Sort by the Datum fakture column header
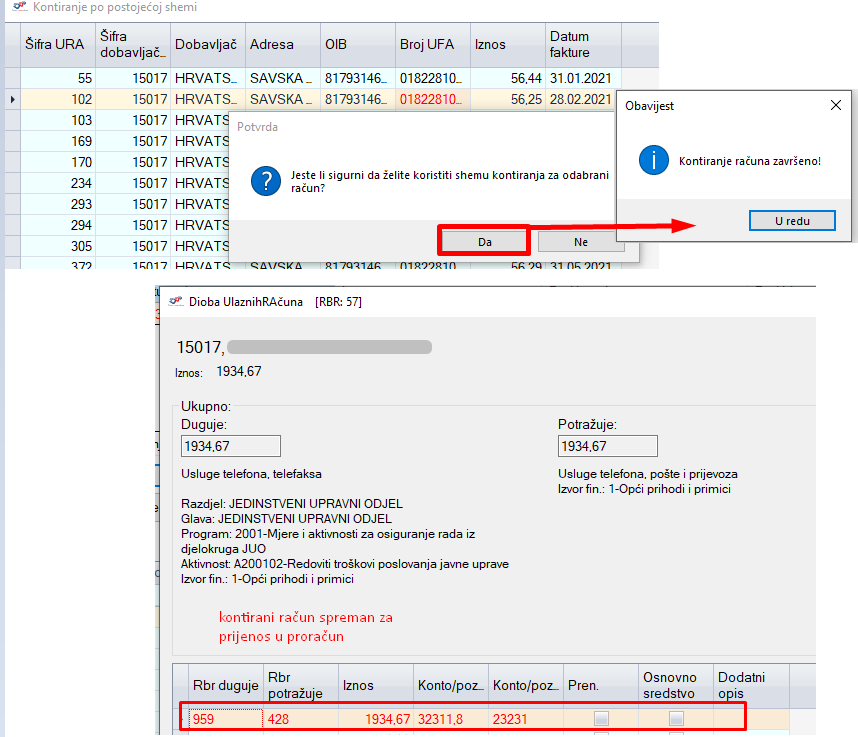858x737 pixels. [x=582, y=45]
